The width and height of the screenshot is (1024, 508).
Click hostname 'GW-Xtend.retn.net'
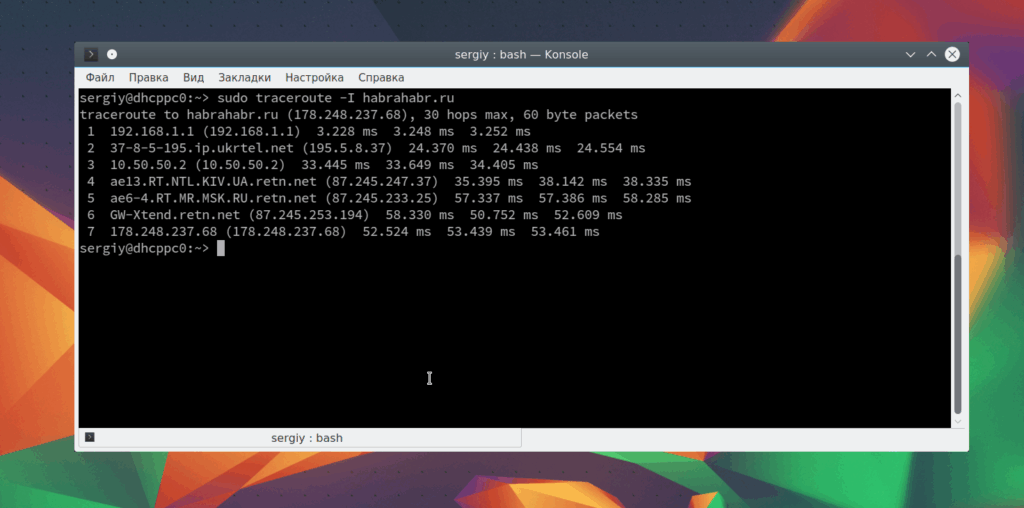pyautogui.click(x=175, y=215)
